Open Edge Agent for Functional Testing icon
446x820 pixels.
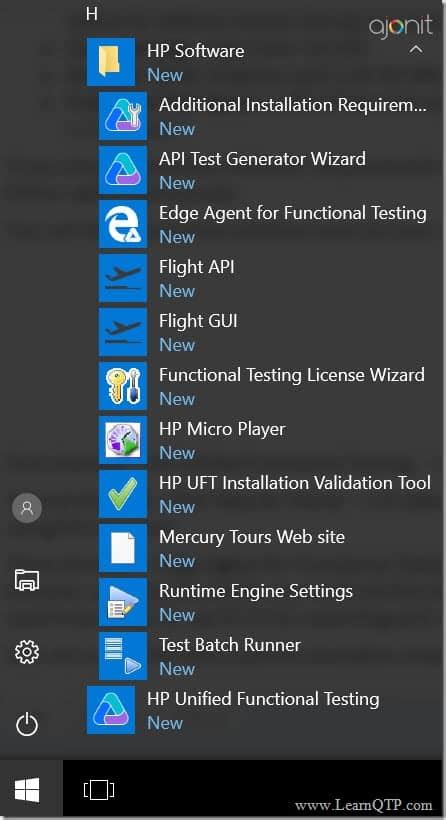[123, 224]
